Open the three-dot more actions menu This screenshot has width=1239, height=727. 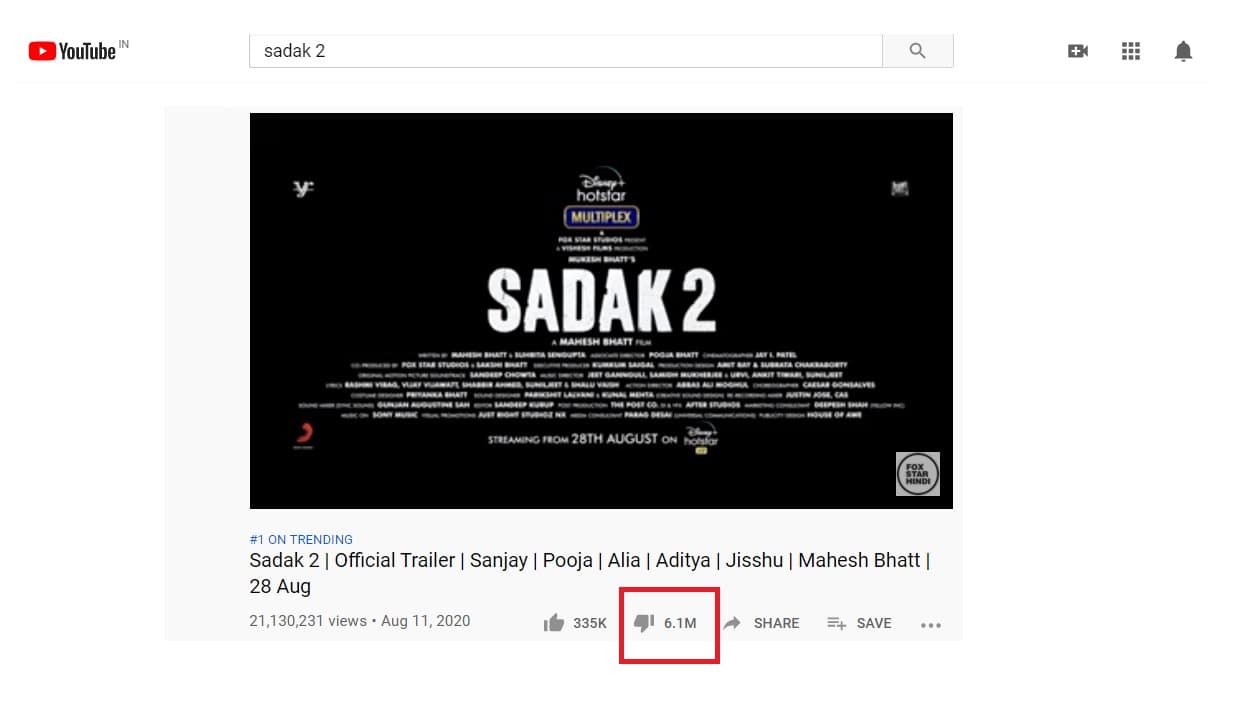[931, 625]
